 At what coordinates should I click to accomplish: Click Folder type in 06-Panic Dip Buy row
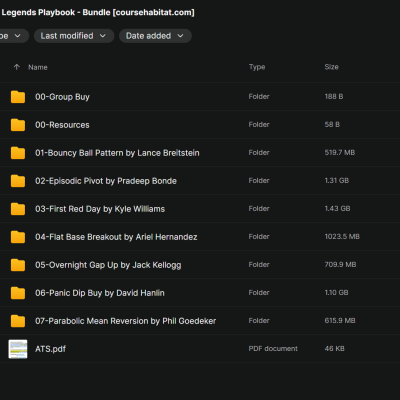[259, 292]
